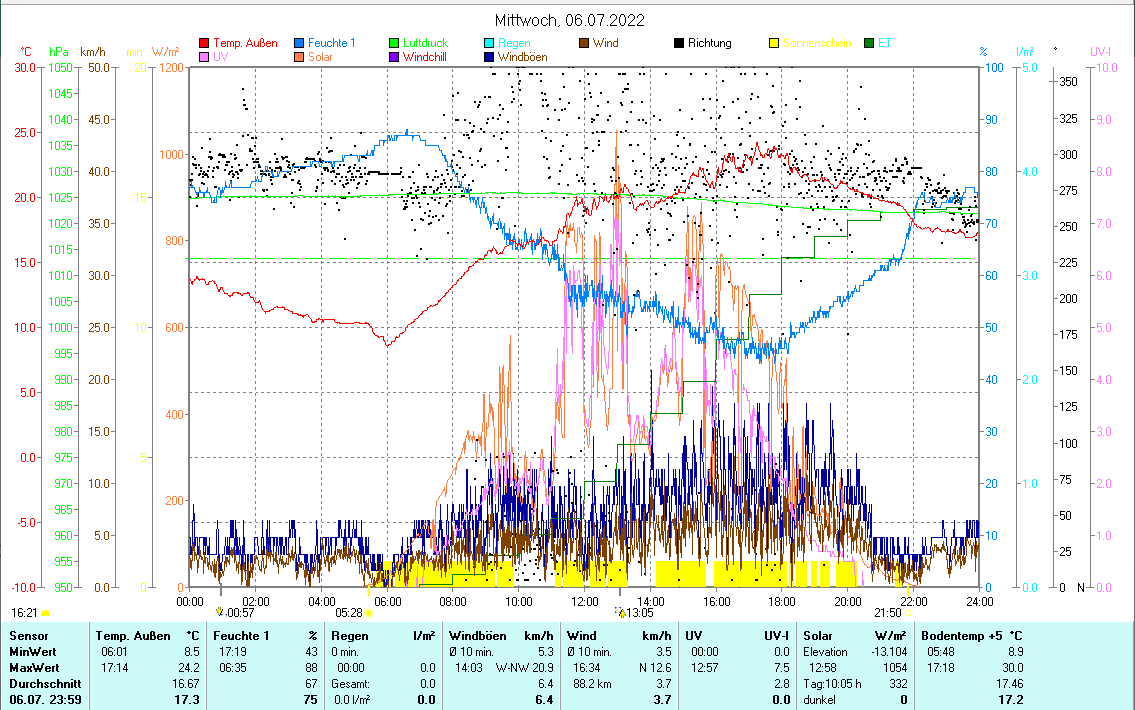This screenshot has height=710, width=1135.
Task: Select the brown Wind legend square
Action: tap(584, 43)
